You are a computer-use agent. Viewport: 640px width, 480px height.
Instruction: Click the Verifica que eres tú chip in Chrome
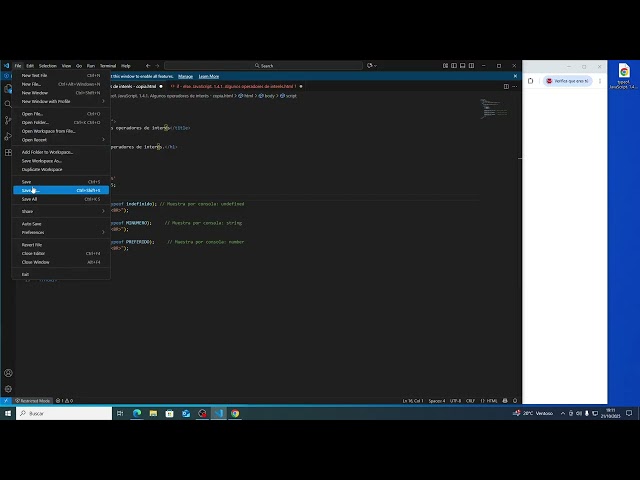coord(568,81)
